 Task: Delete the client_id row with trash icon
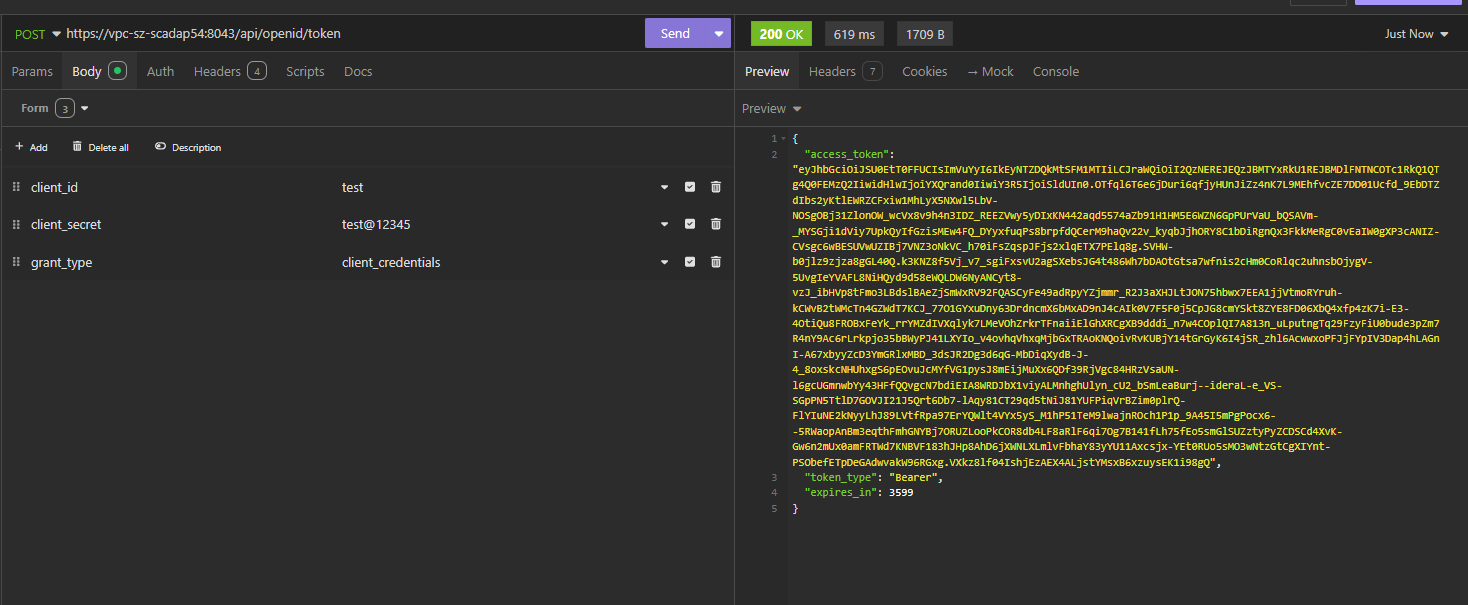pyautogui.click(x=716, y=187)
